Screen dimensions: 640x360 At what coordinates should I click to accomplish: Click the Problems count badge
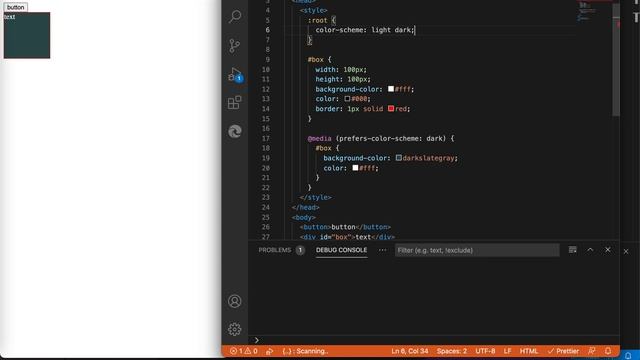[300, 250]
